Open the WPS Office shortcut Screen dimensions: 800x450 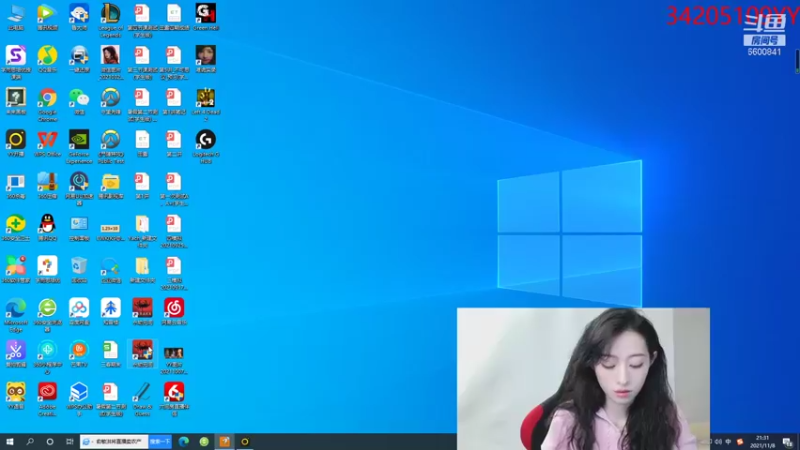click(x=47, y=143)
